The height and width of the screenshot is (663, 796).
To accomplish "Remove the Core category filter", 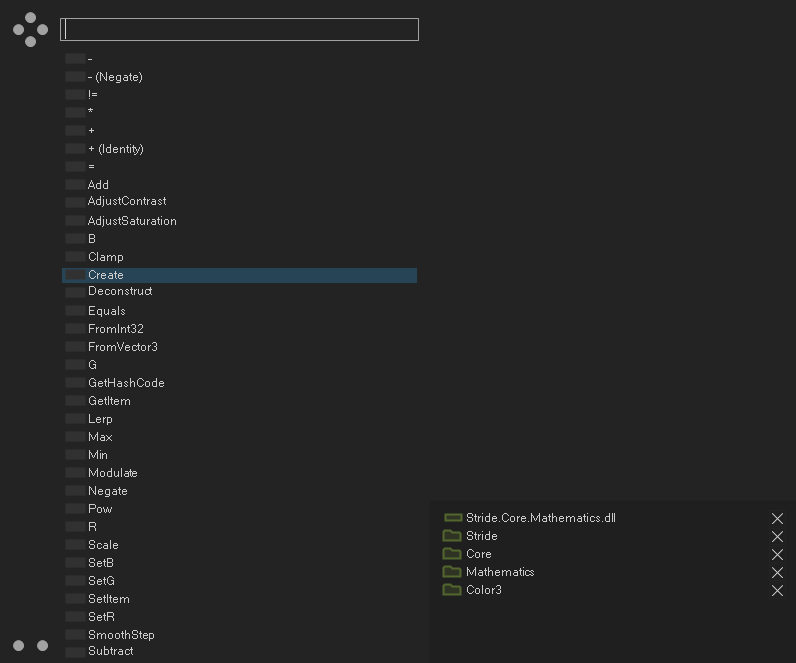I will coord(777,554).
